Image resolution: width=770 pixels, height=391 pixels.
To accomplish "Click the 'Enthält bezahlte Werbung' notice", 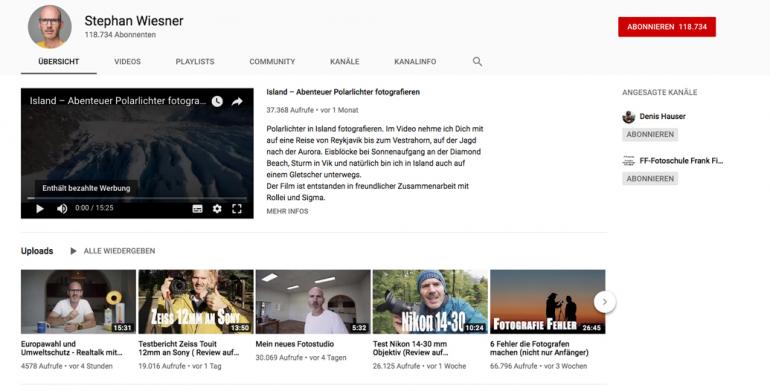I will pyautogui.click(x=86, y=188).
